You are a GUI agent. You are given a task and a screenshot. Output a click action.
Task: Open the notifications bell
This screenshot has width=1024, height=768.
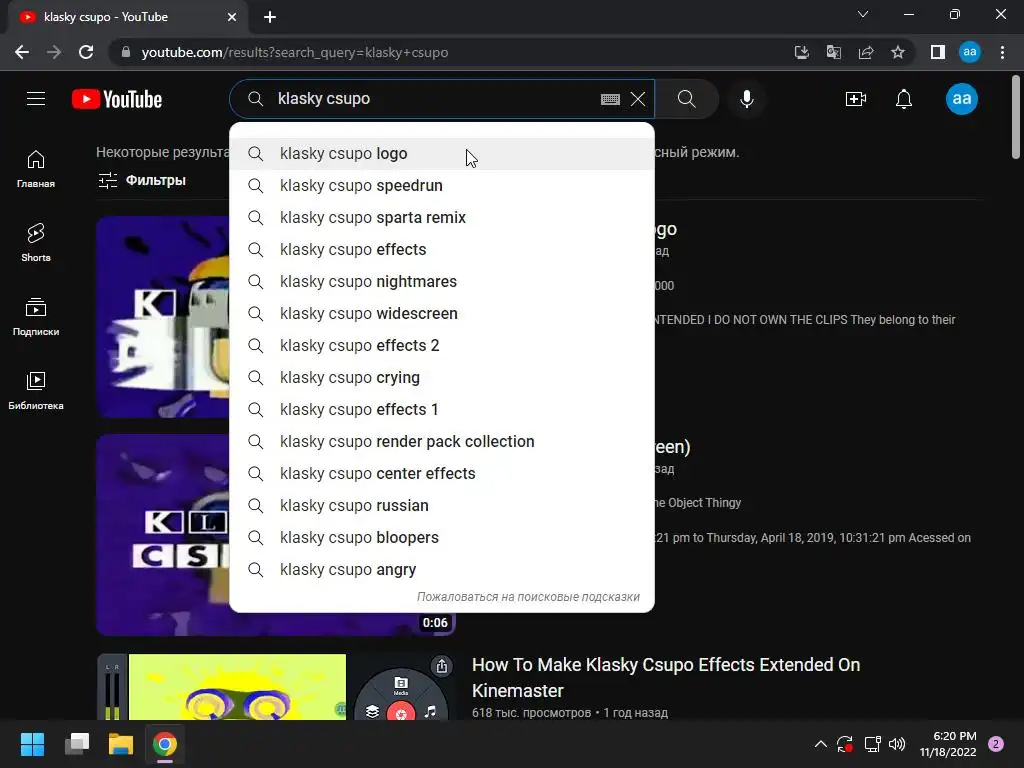point(904,99)
